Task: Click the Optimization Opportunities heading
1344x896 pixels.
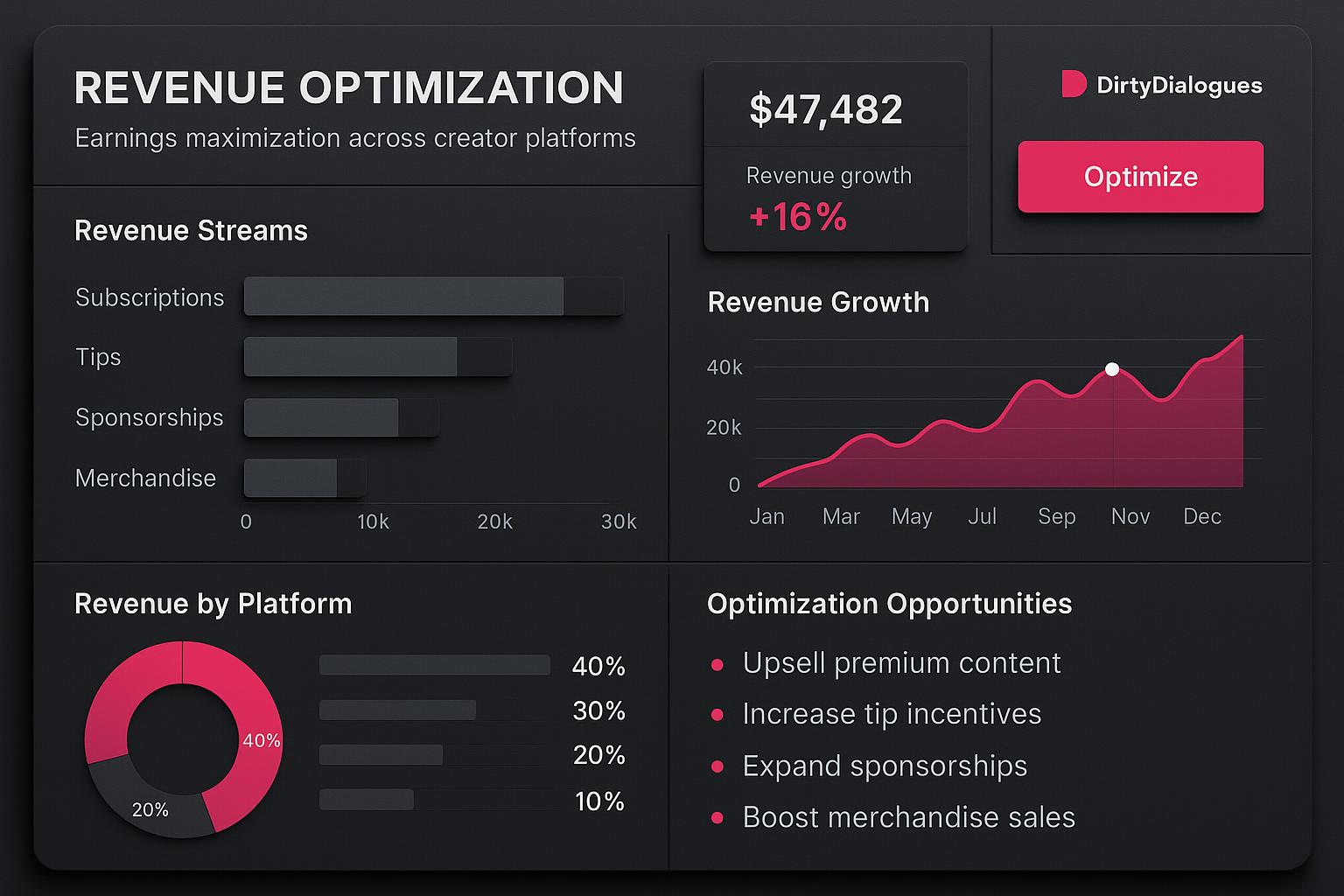Action: [890, 604]
